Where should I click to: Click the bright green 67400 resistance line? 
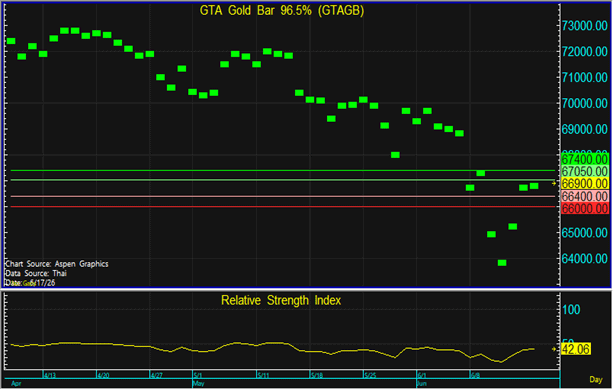point(283,170)
